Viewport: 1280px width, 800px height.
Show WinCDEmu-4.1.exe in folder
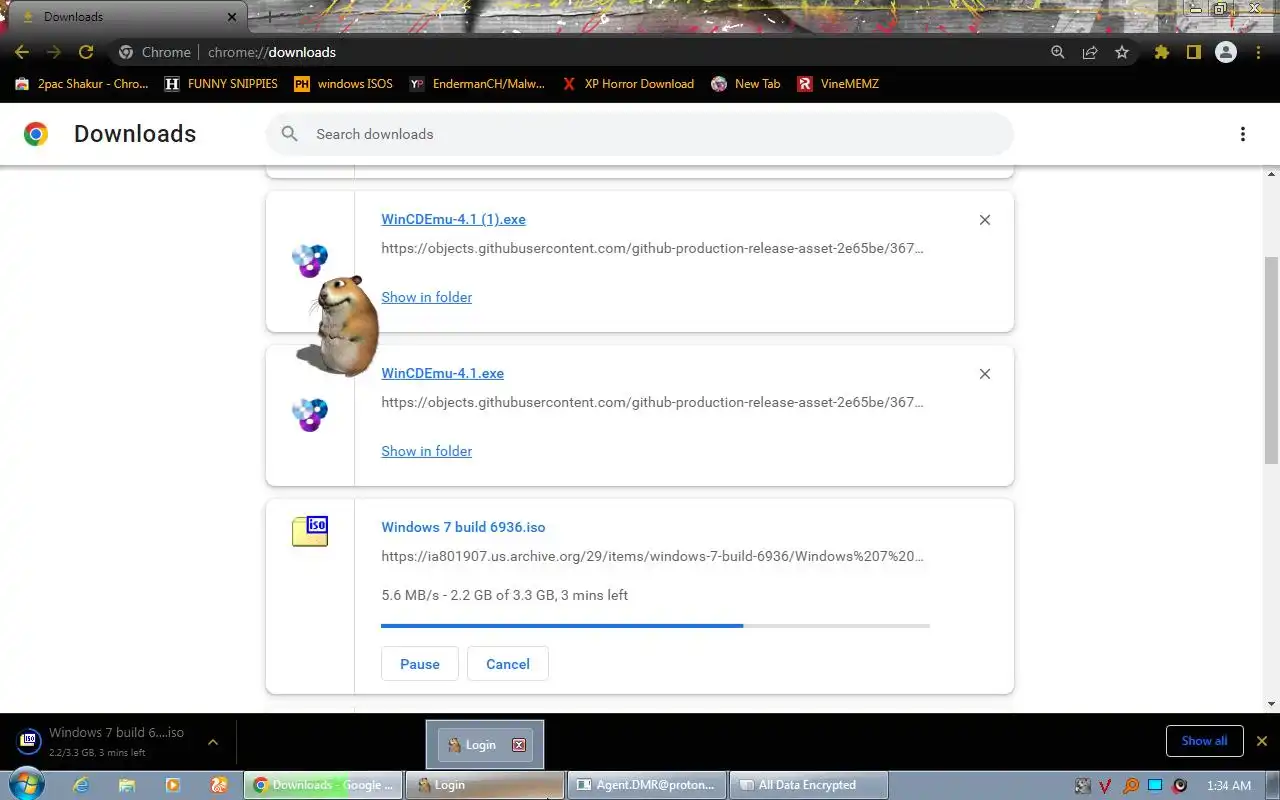click(x=426, y=451)
